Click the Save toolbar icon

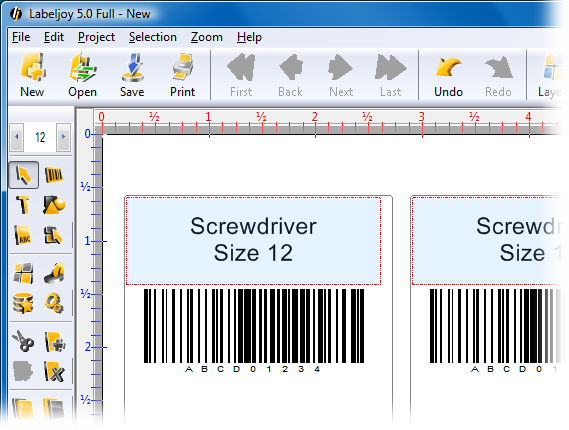[132, 75]
